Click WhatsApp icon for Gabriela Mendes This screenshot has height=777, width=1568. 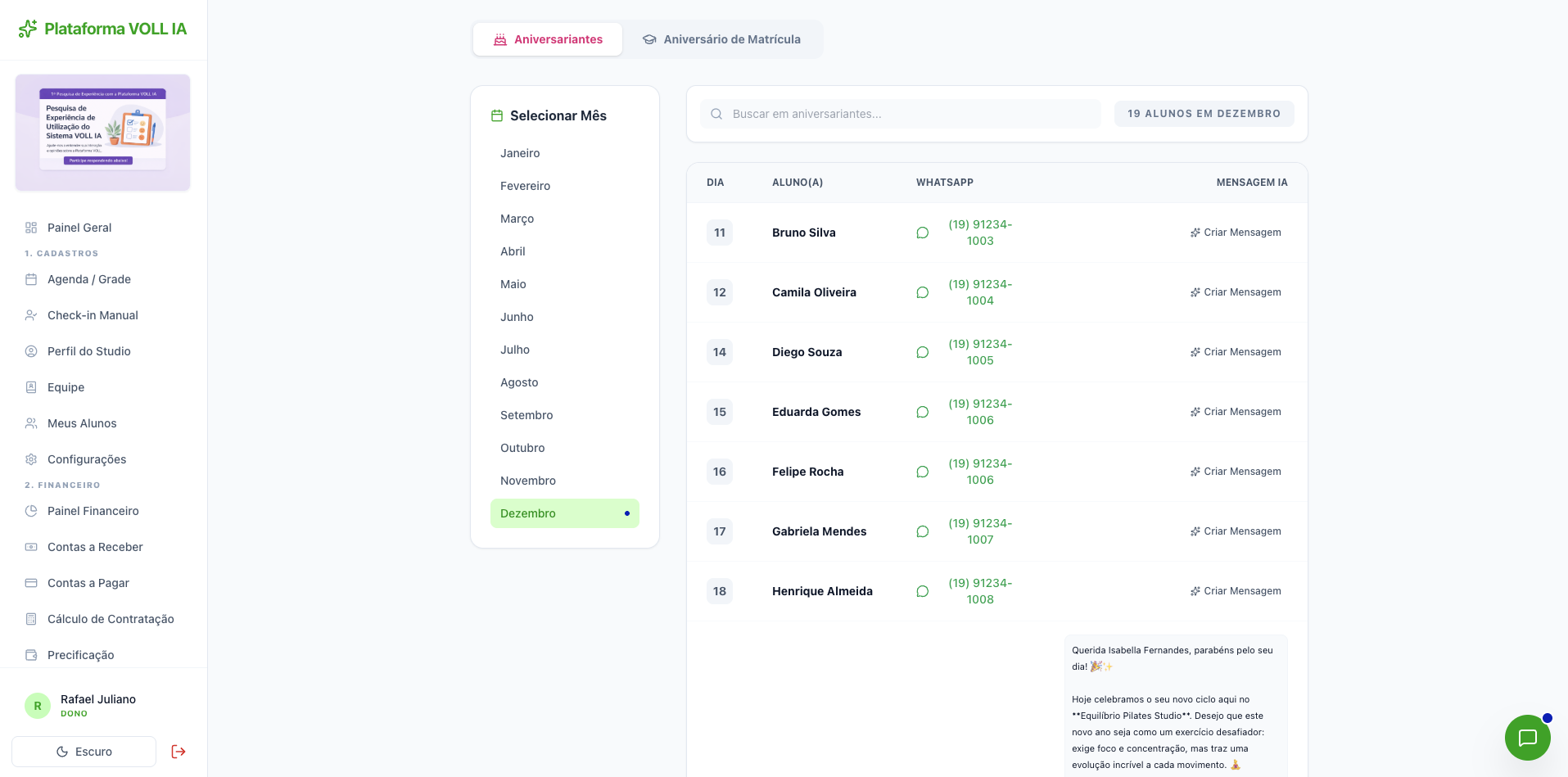(922, 531)
